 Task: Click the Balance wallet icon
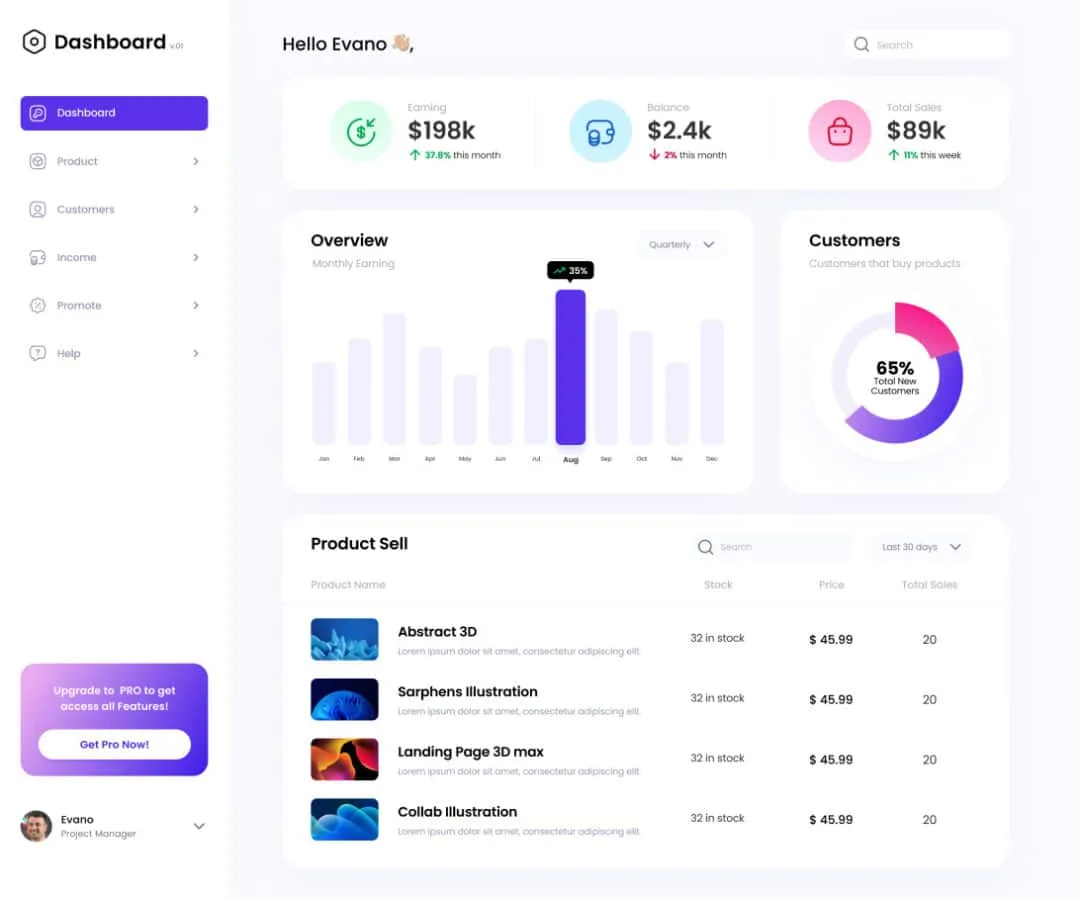(600, 130)
